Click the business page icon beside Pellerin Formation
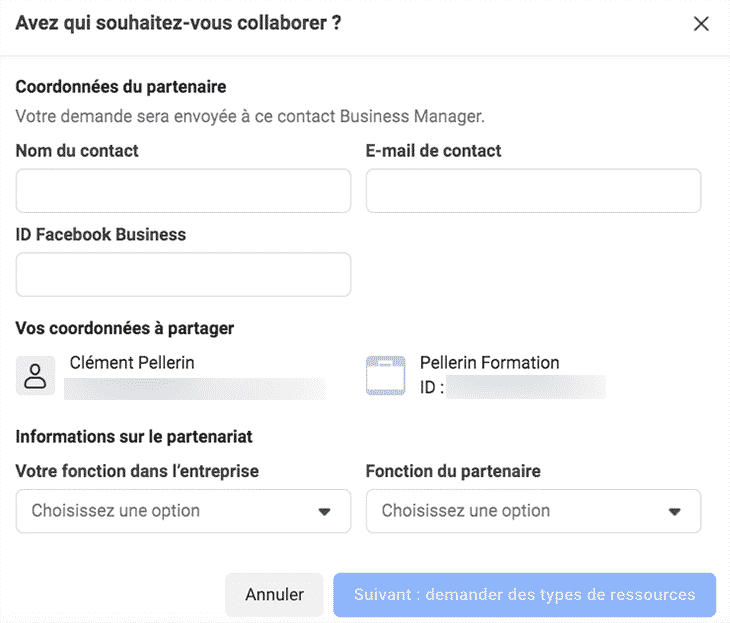730x623 pixels. [386, 376]
